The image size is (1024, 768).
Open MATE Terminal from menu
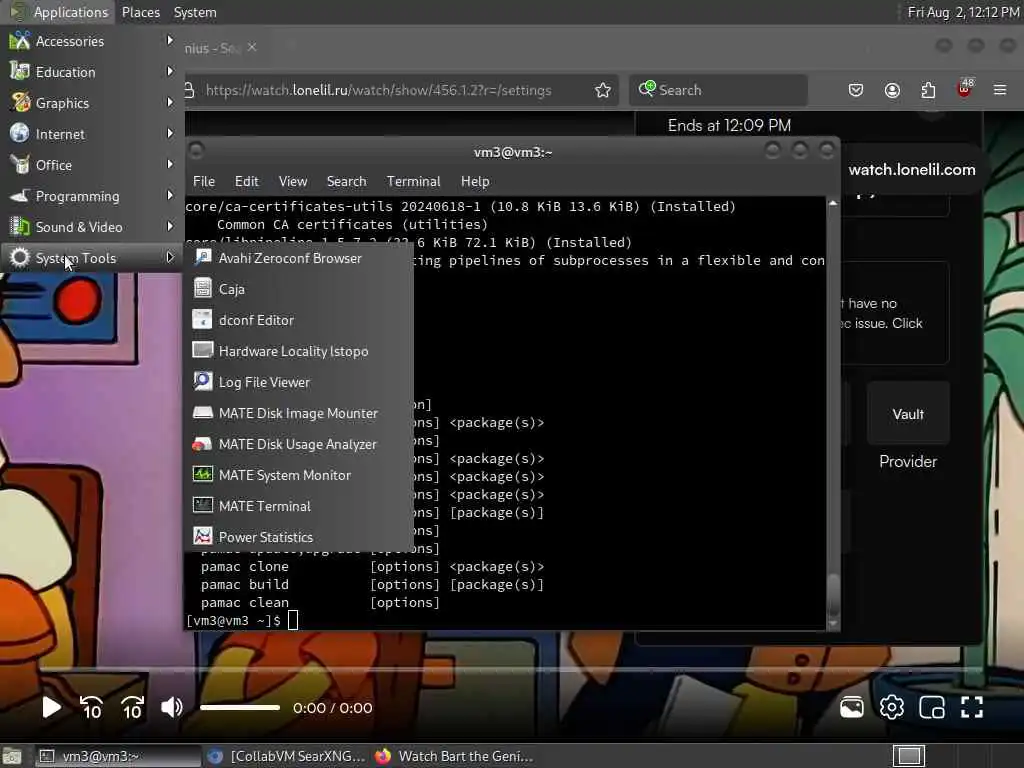pos(299,506)
